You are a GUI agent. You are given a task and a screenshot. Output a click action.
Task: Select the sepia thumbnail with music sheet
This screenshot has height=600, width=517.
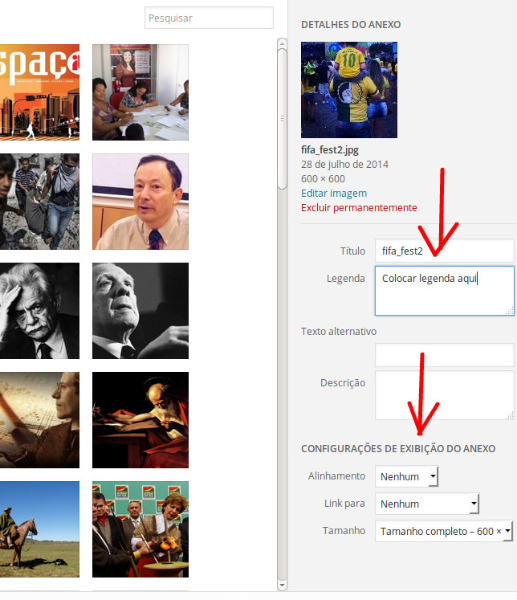pos(40,420)
